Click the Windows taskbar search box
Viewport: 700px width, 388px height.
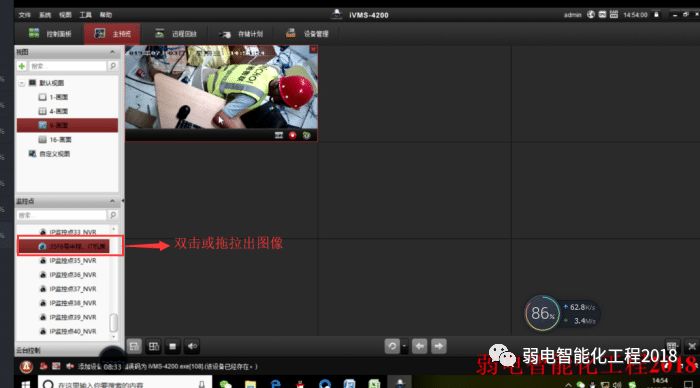point(125,383)
